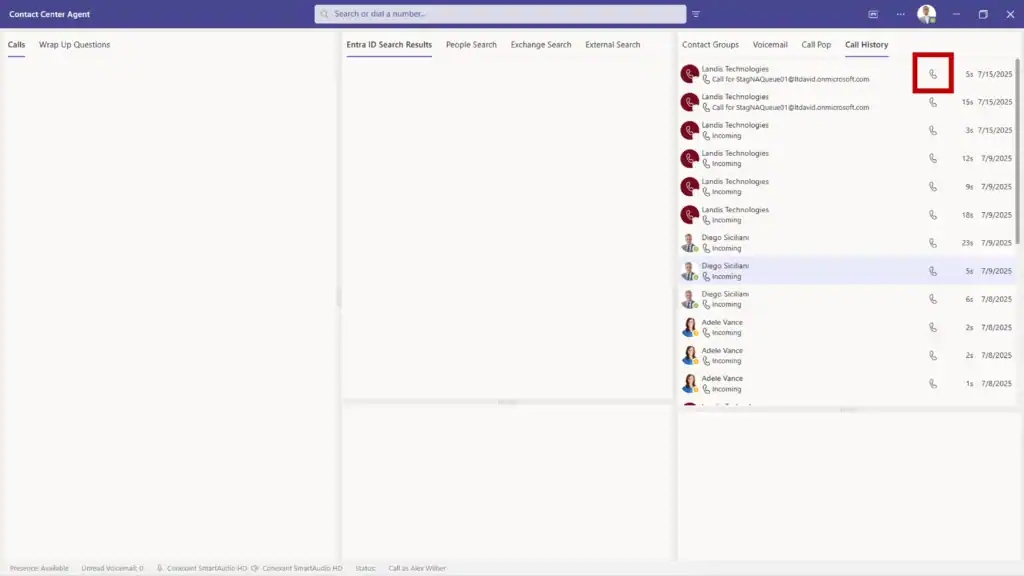
Task: Click your profile avatar in the title bar
Action: pos(926,14)
